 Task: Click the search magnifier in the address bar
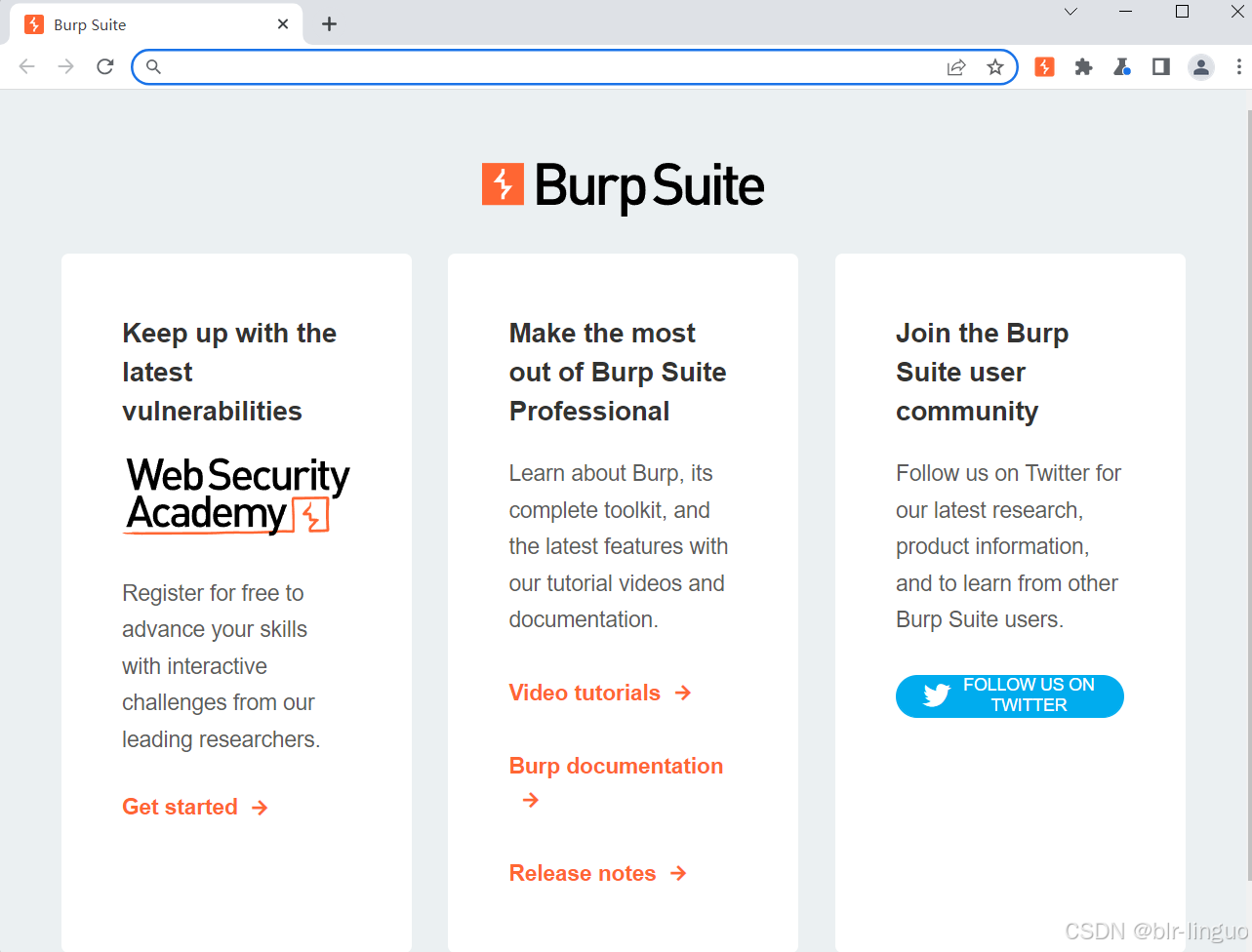(153, 66)
